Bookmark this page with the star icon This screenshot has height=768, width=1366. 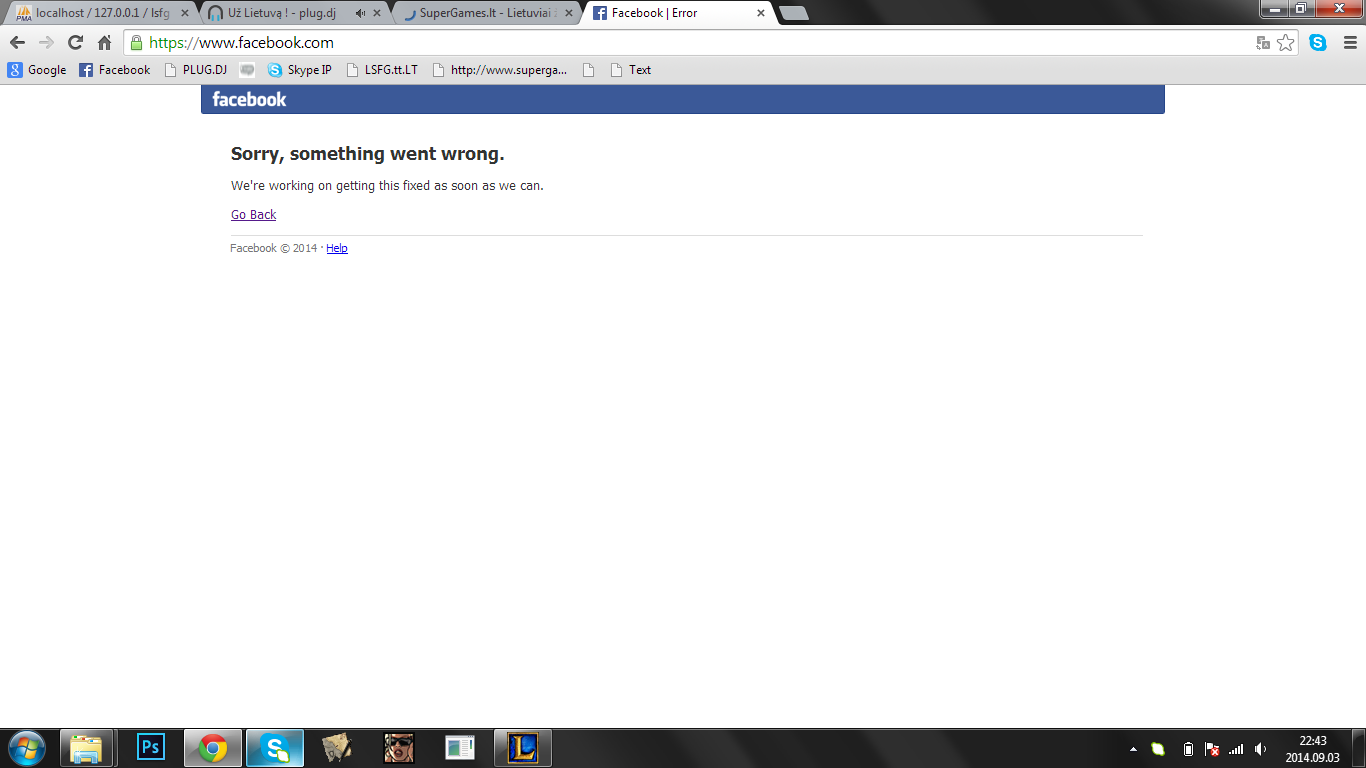pyautogui.click(x=1285, y=43)
